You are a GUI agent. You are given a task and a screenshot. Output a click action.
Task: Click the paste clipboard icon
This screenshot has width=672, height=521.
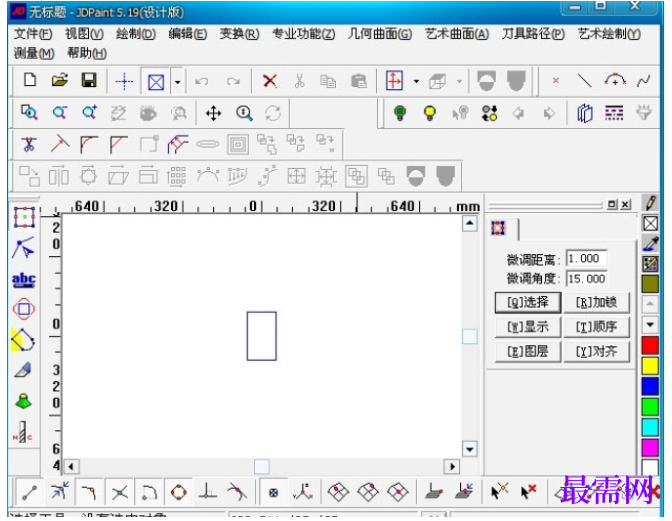click(x=358, y=81)
